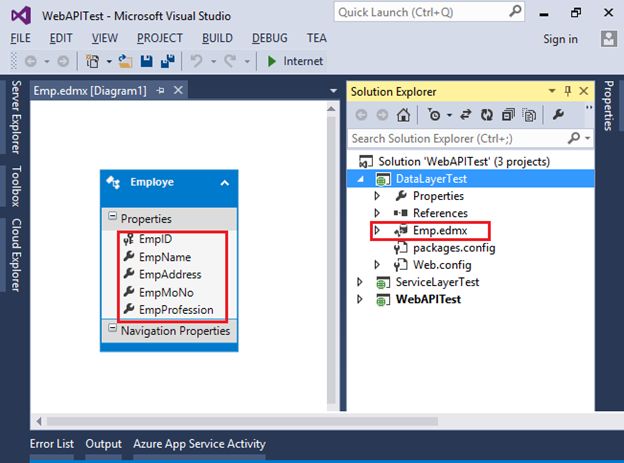Open the BUILD menu
The height and width of the screenshot is (463, 624).
click(x=217, y=38)
